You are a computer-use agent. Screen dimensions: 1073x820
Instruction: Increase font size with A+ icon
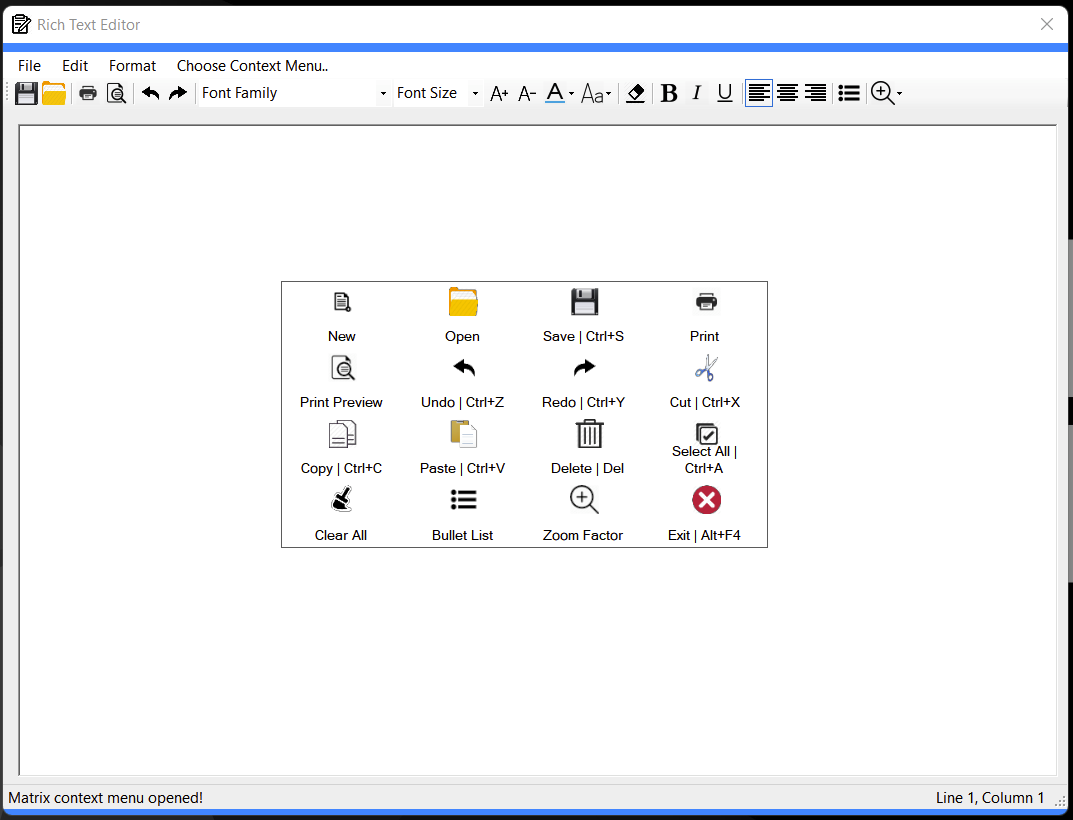point(499,93)
